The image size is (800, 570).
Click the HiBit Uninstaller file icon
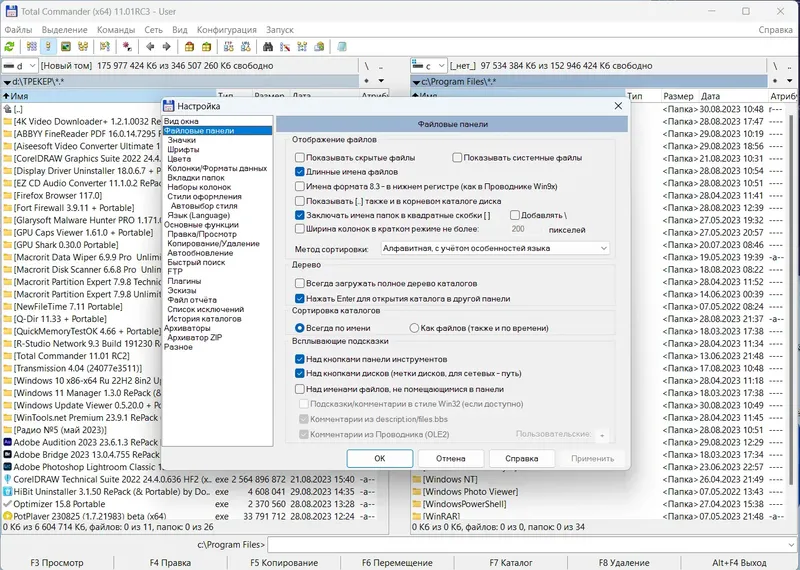pyautogui.click(x=7, y=492)
